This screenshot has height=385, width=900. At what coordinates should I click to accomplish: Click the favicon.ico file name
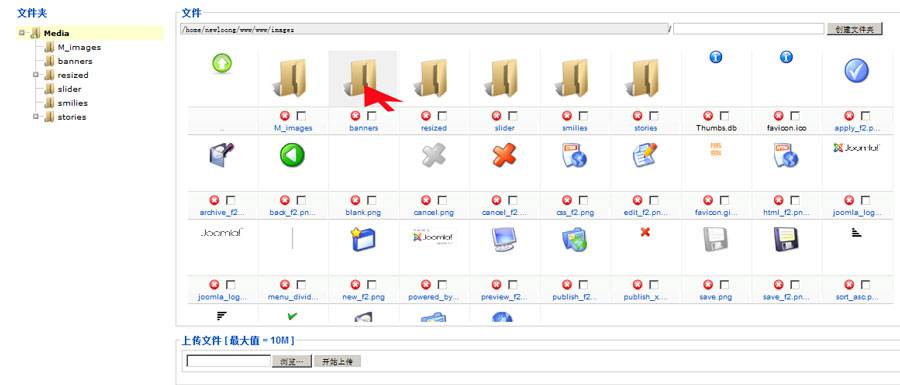pyautogui.click(x=786, y=129)
